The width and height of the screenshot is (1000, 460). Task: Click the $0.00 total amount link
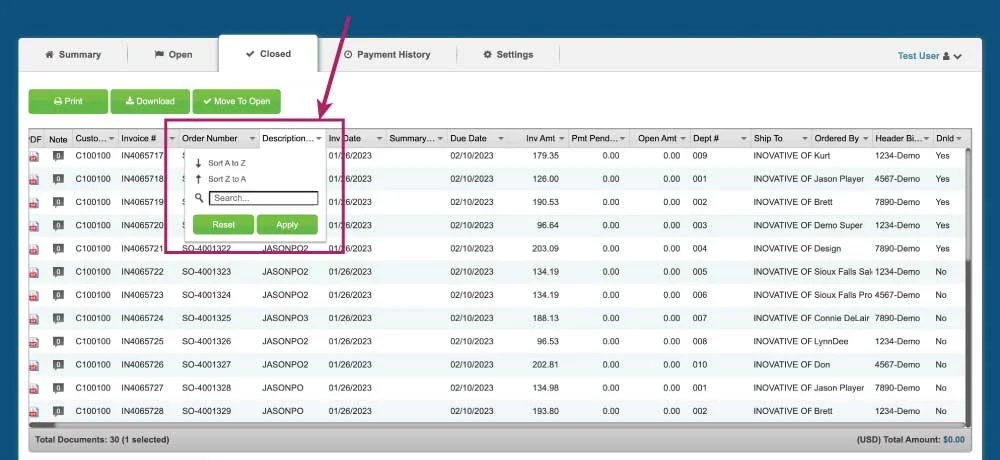pyautogui.click(x=954, y=440)
